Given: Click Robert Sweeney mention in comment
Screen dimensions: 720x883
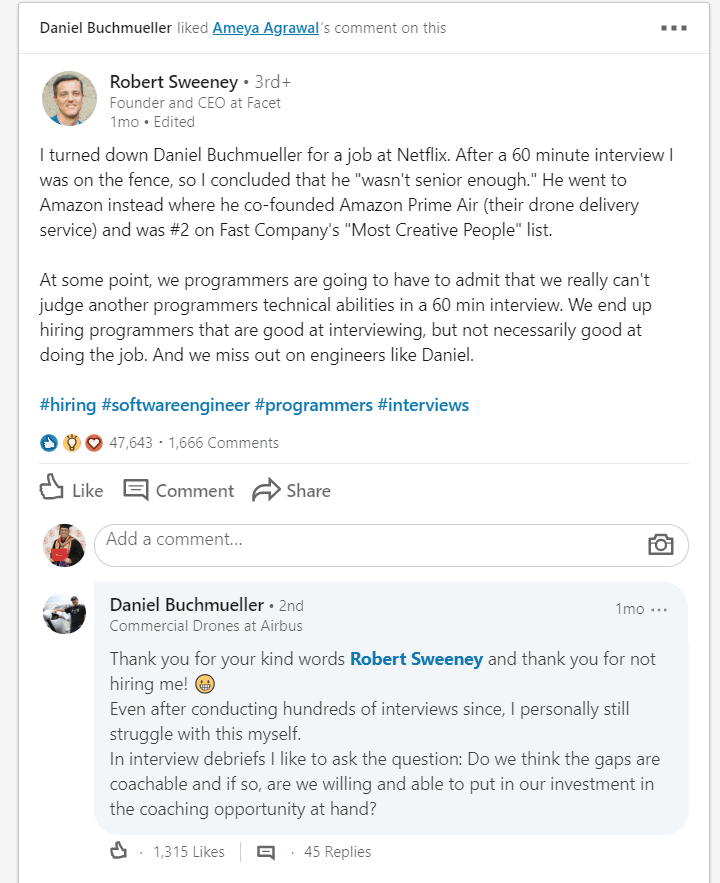Looking at the screenshot, I should click(x=417, y=659).
